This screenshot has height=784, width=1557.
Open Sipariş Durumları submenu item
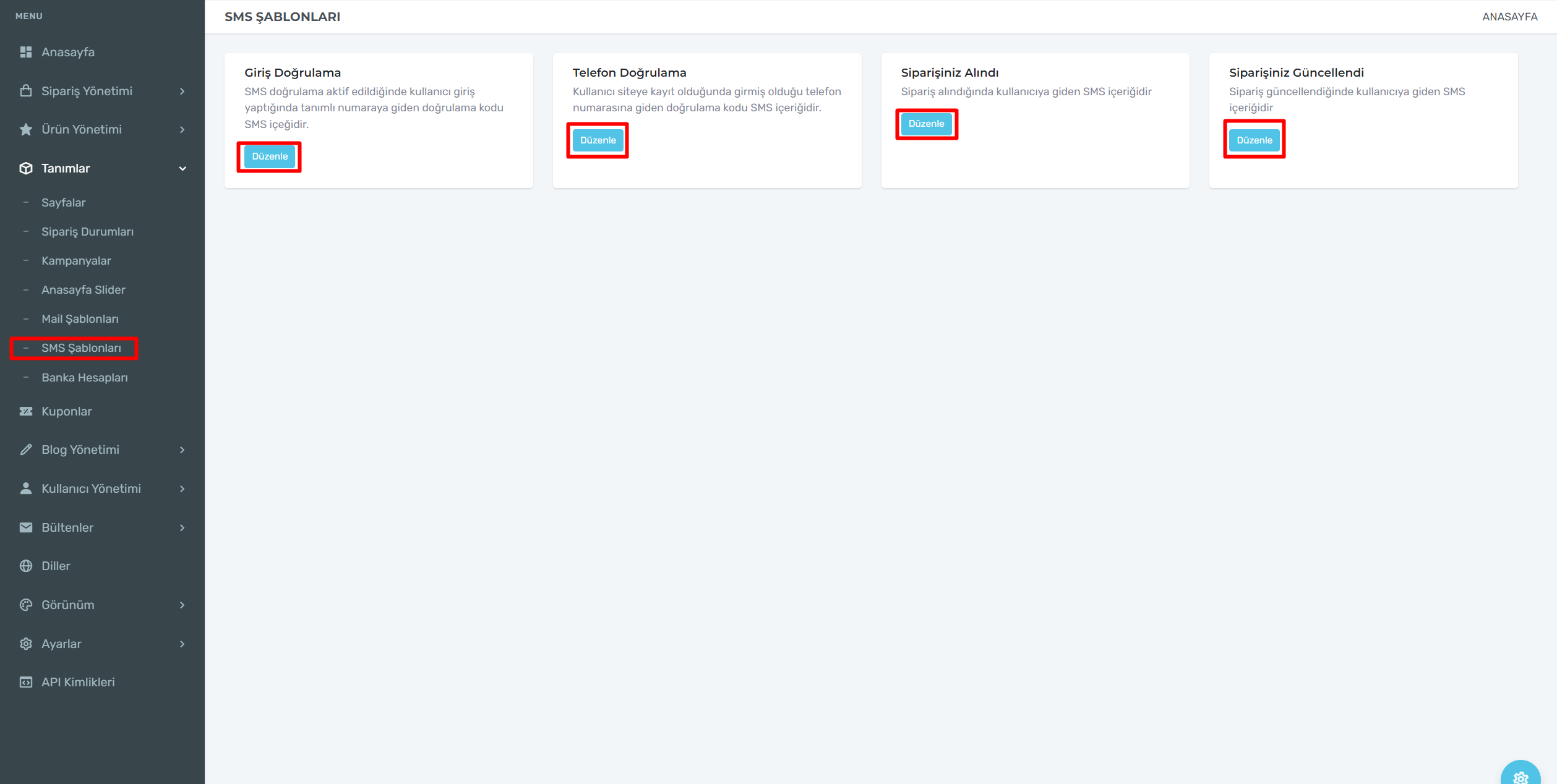(x=87, y=231)
